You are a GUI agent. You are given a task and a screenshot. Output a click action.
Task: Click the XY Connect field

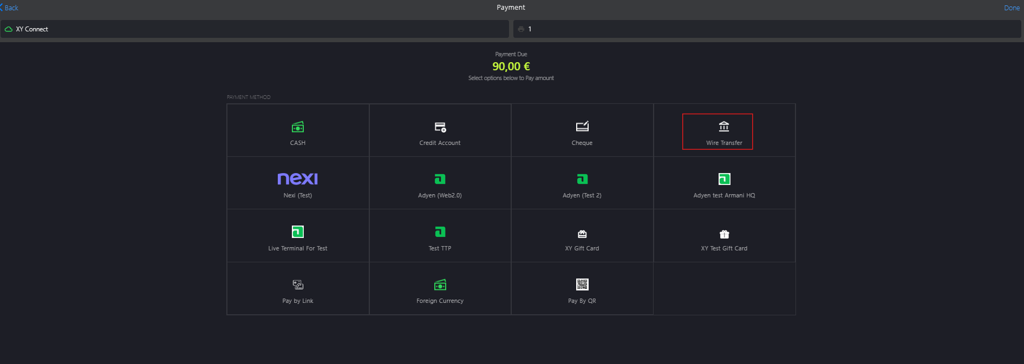point(255,29)
